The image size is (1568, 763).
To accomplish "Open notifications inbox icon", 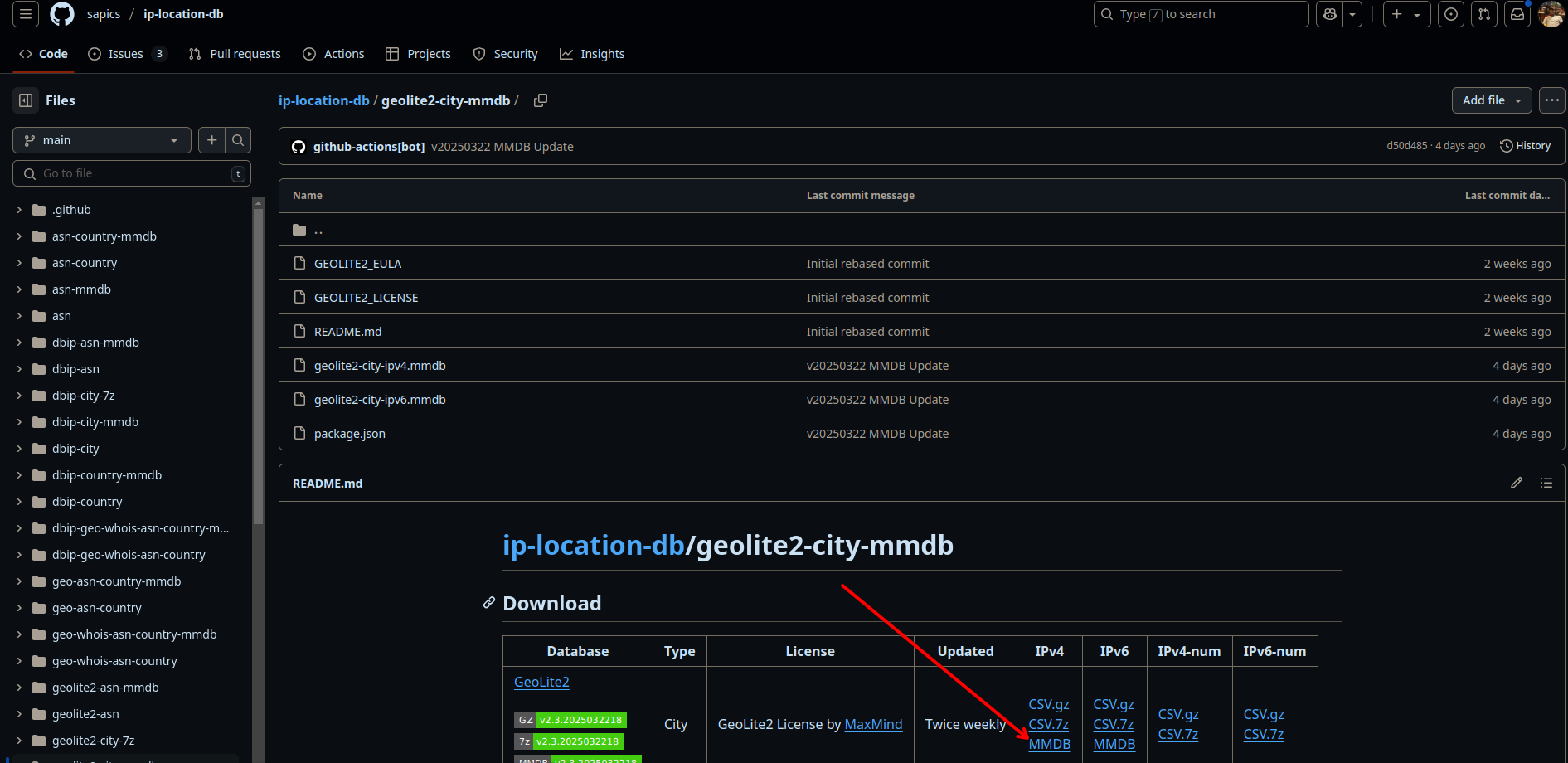I will point(1517,14).
